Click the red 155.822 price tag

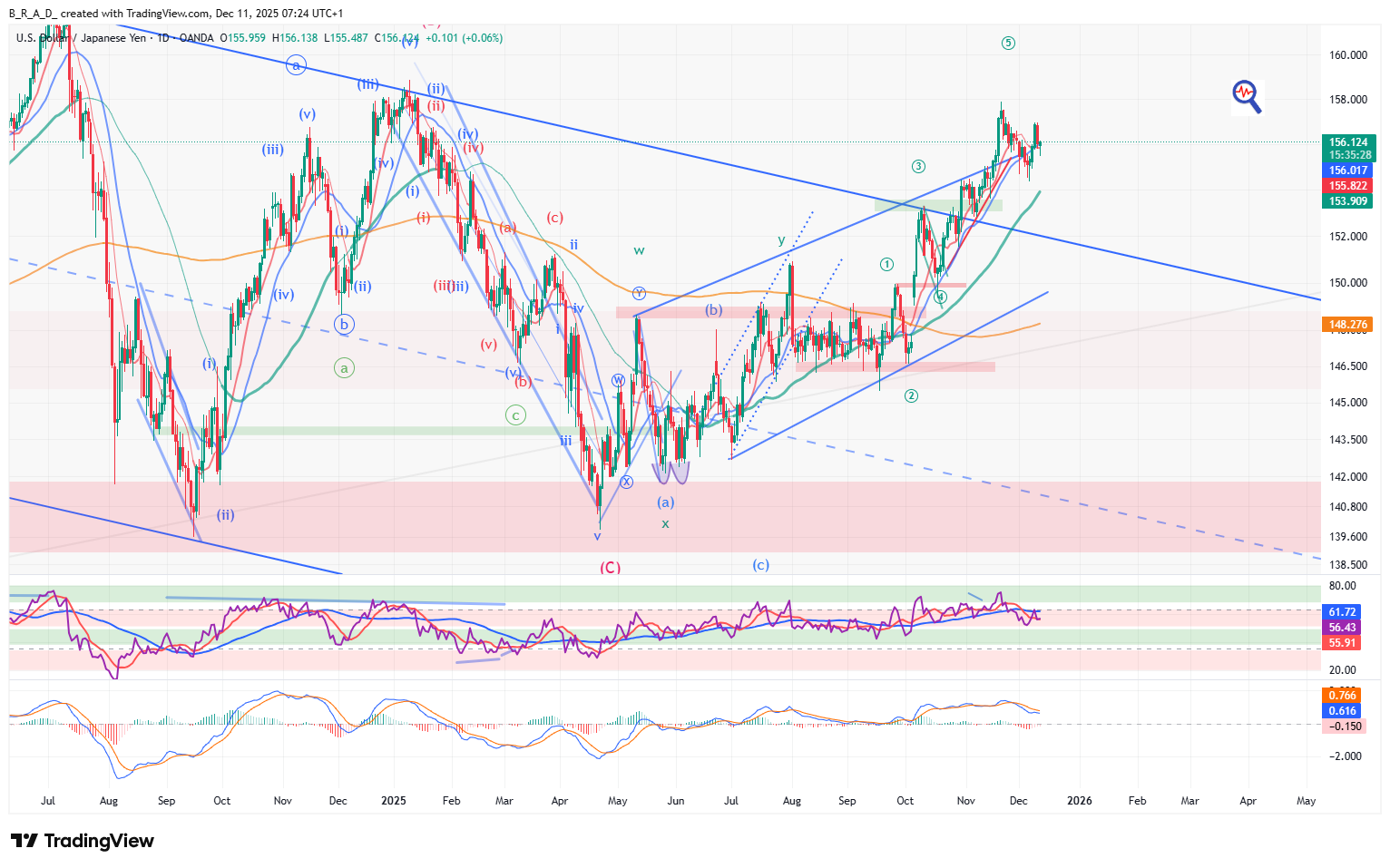[1348, 186]
